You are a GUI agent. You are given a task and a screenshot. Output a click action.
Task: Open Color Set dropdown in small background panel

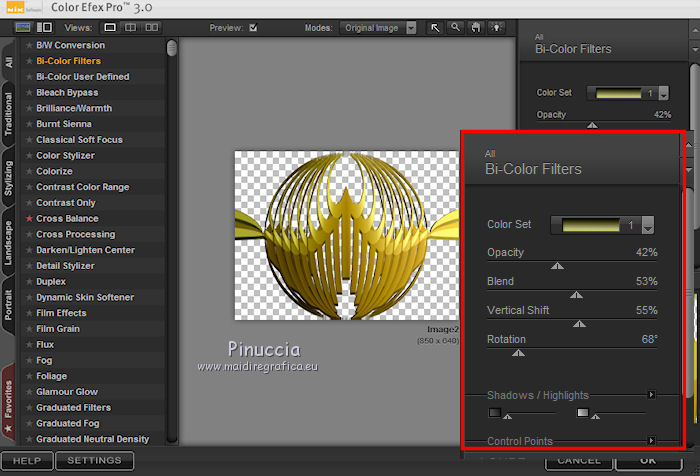(x=664, y=93)
